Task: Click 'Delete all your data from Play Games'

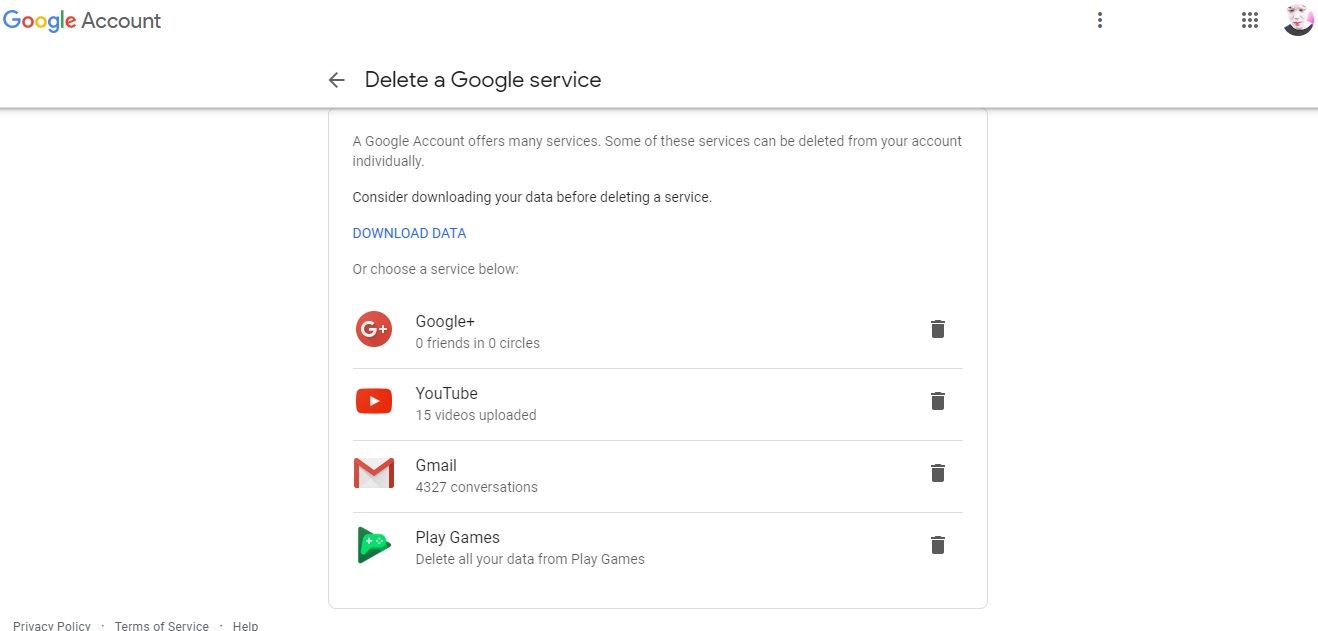Action: tap(530, 559)
